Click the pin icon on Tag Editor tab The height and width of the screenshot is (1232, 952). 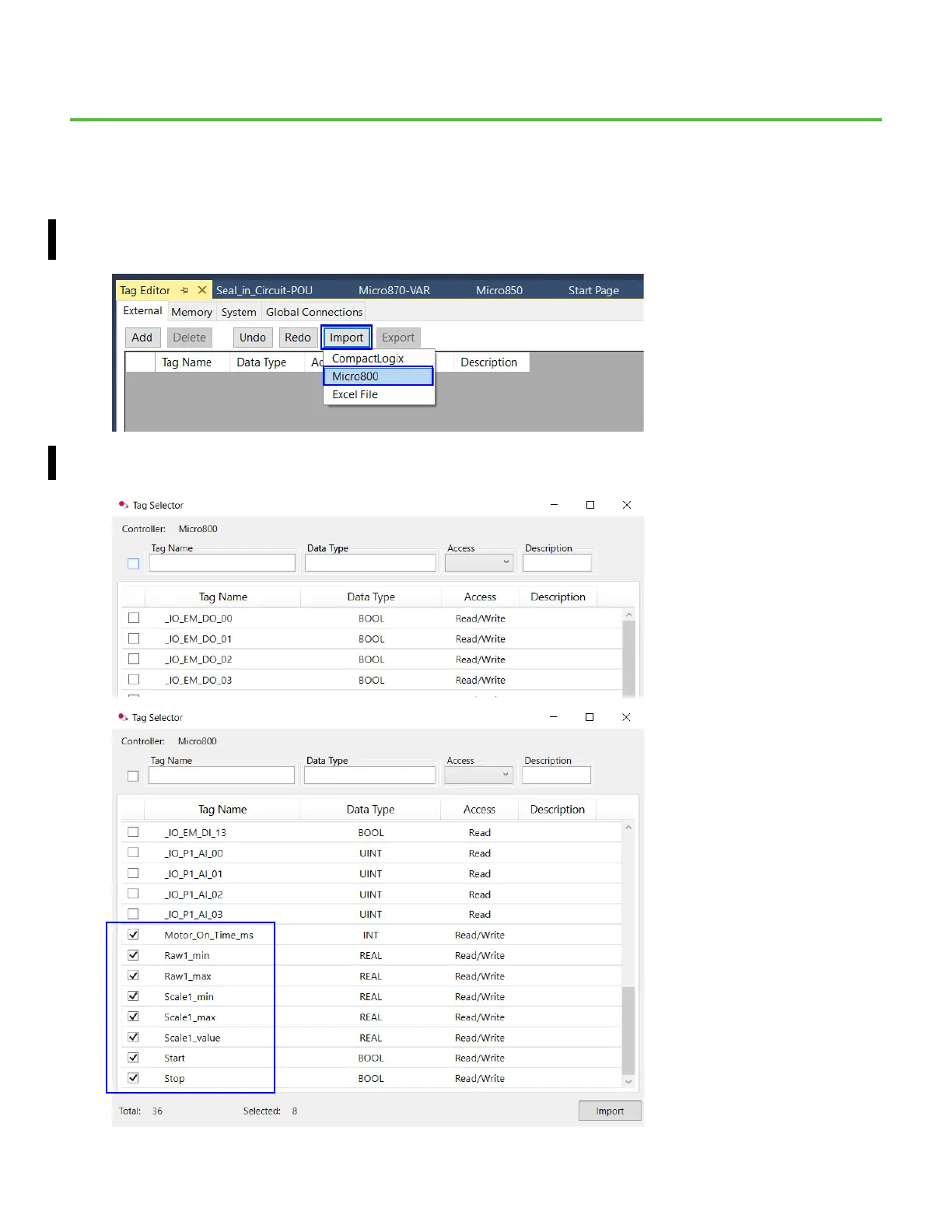(x=185, y=290)
